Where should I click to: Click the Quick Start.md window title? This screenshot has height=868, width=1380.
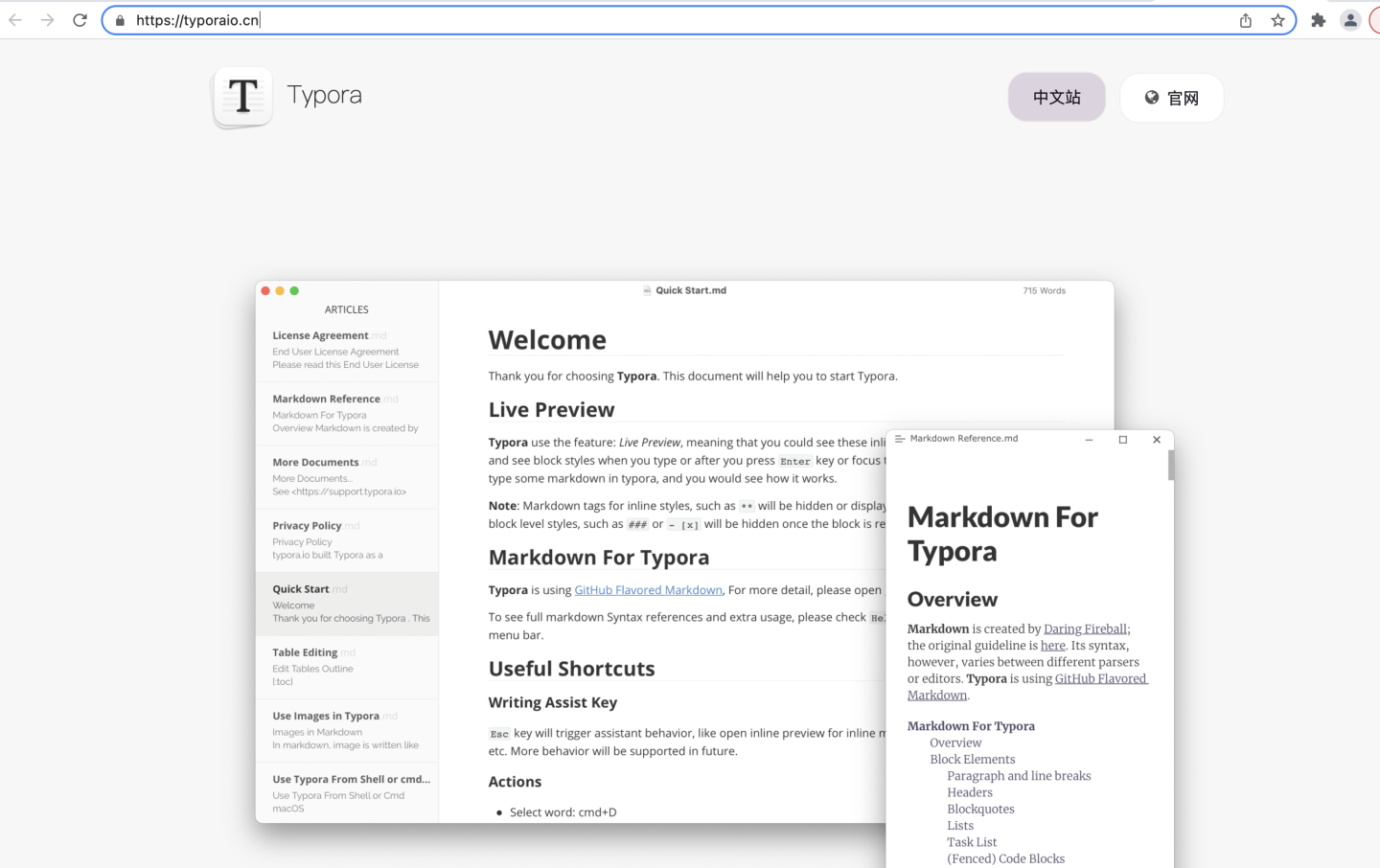pyautogui.click(x=690, y=290)
